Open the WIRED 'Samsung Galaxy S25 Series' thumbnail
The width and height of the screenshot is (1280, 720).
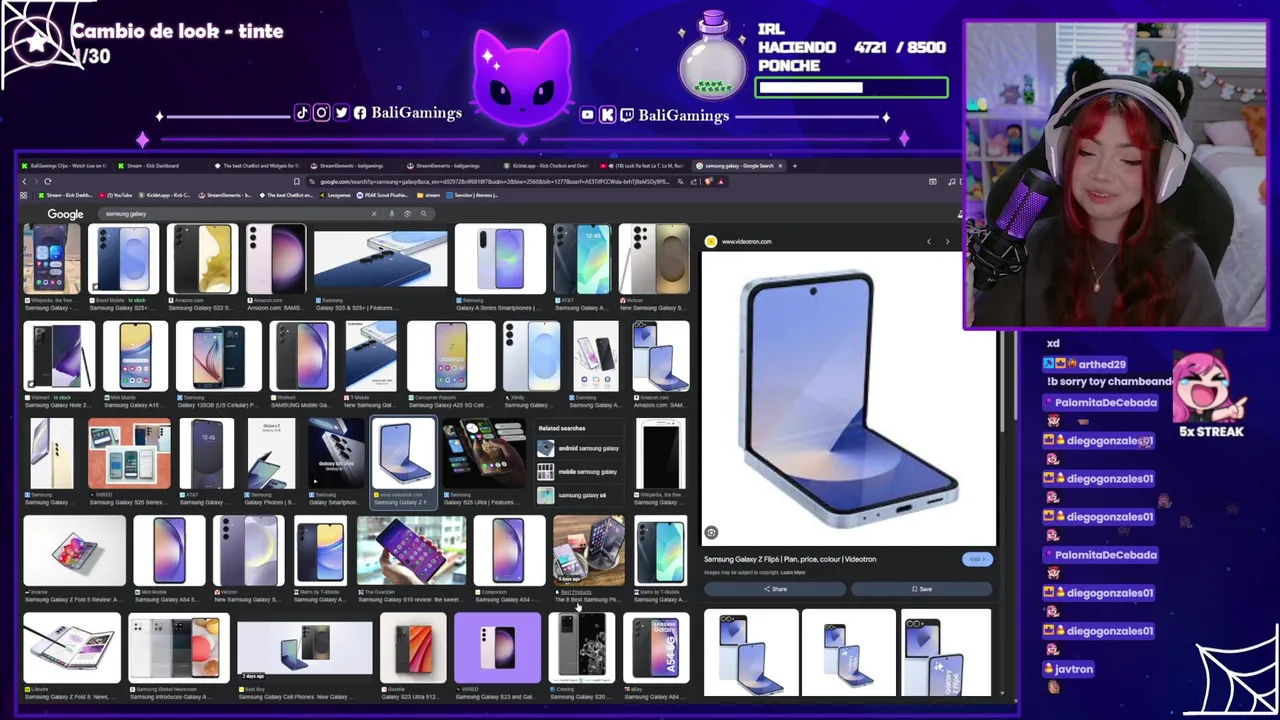tap(129, 454)
